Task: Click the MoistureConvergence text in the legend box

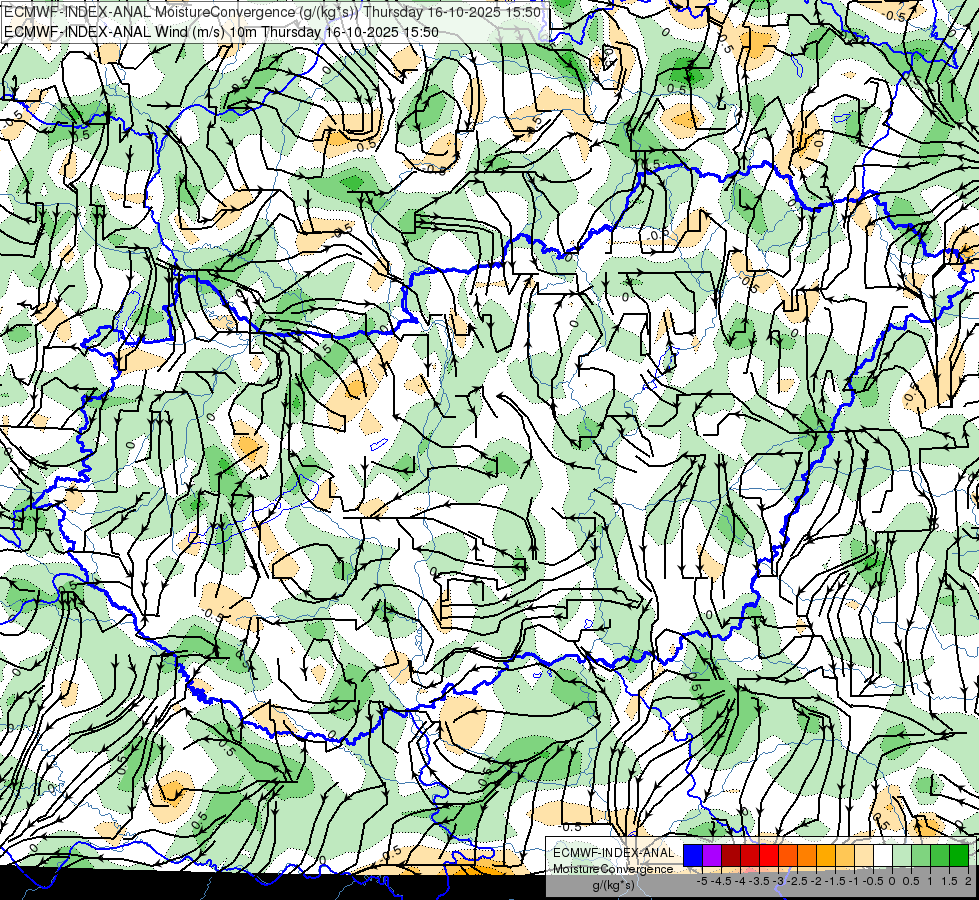Action: pos(613,869)
